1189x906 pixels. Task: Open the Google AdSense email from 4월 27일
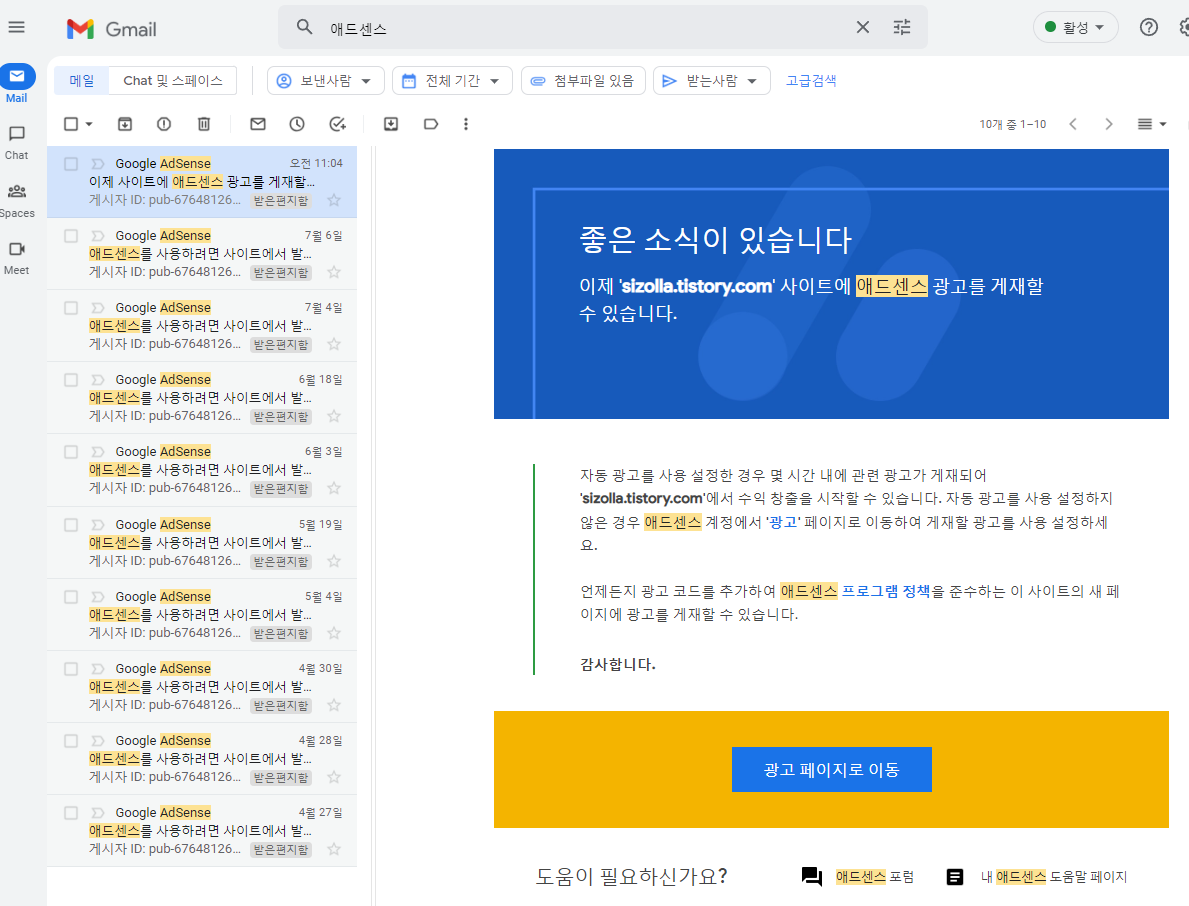(202, 831)
